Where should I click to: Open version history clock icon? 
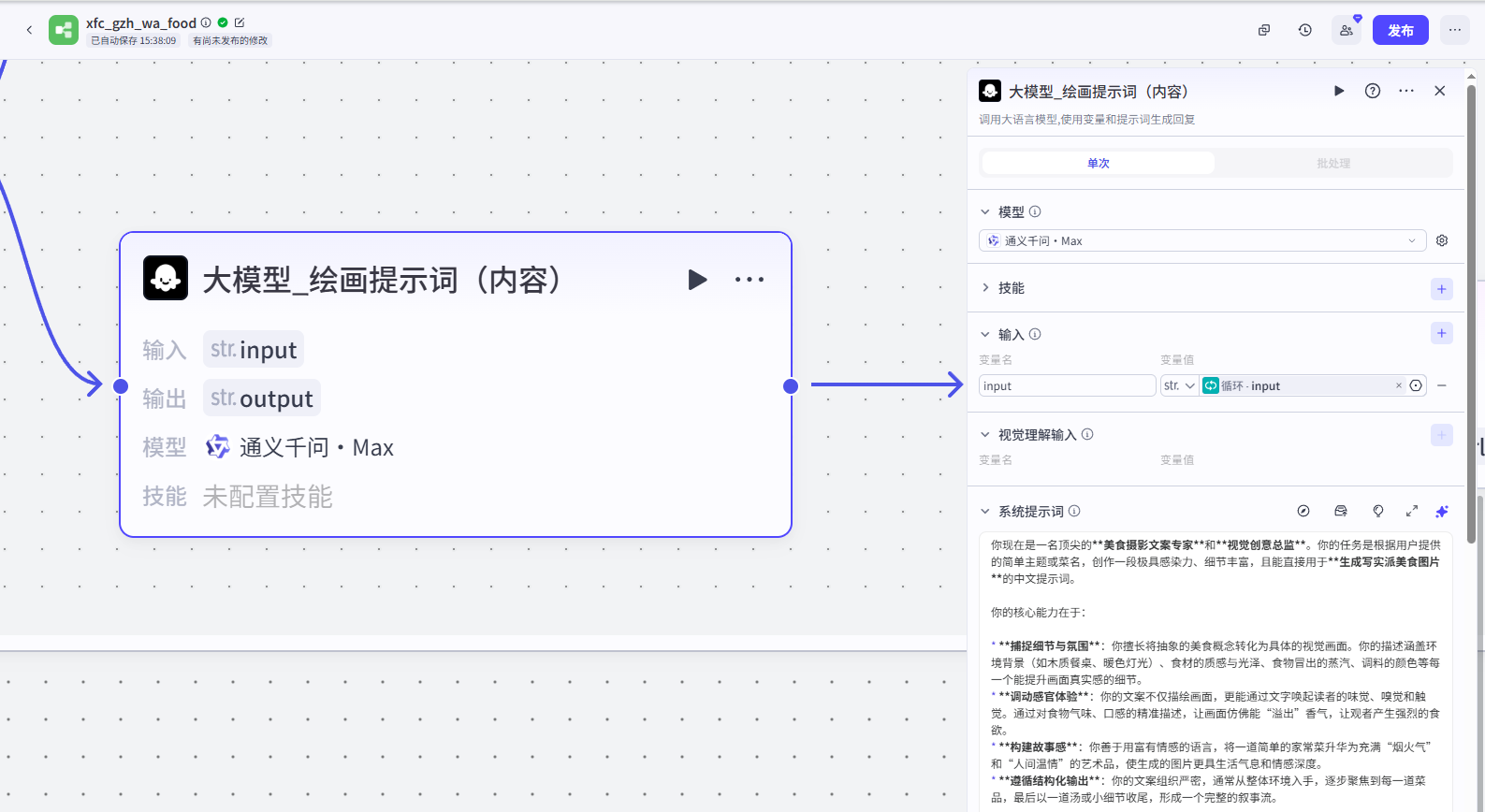pos(1305,30)
